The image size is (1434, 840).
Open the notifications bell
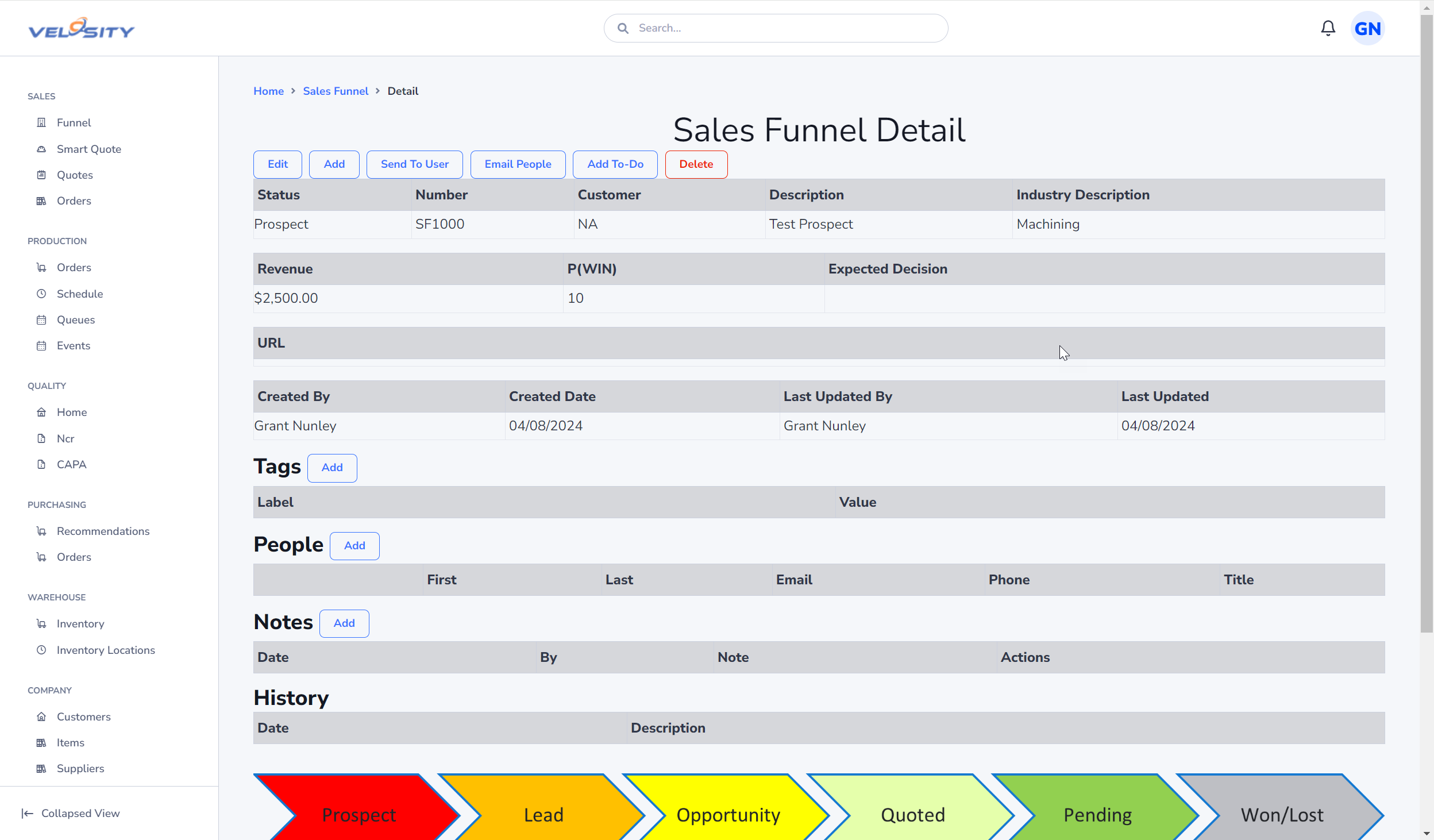pyautogui.click(x=1328, y=28)
